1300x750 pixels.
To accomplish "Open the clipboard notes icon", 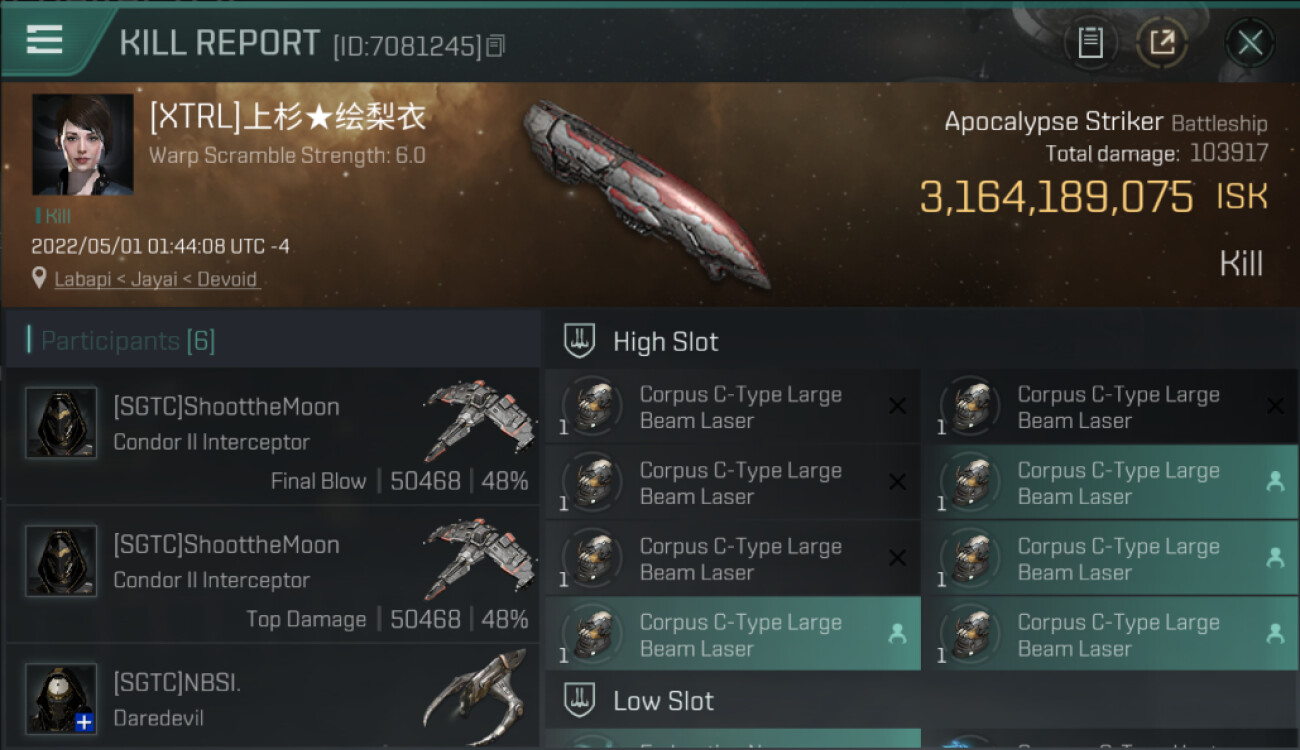I will point(1090,42).
